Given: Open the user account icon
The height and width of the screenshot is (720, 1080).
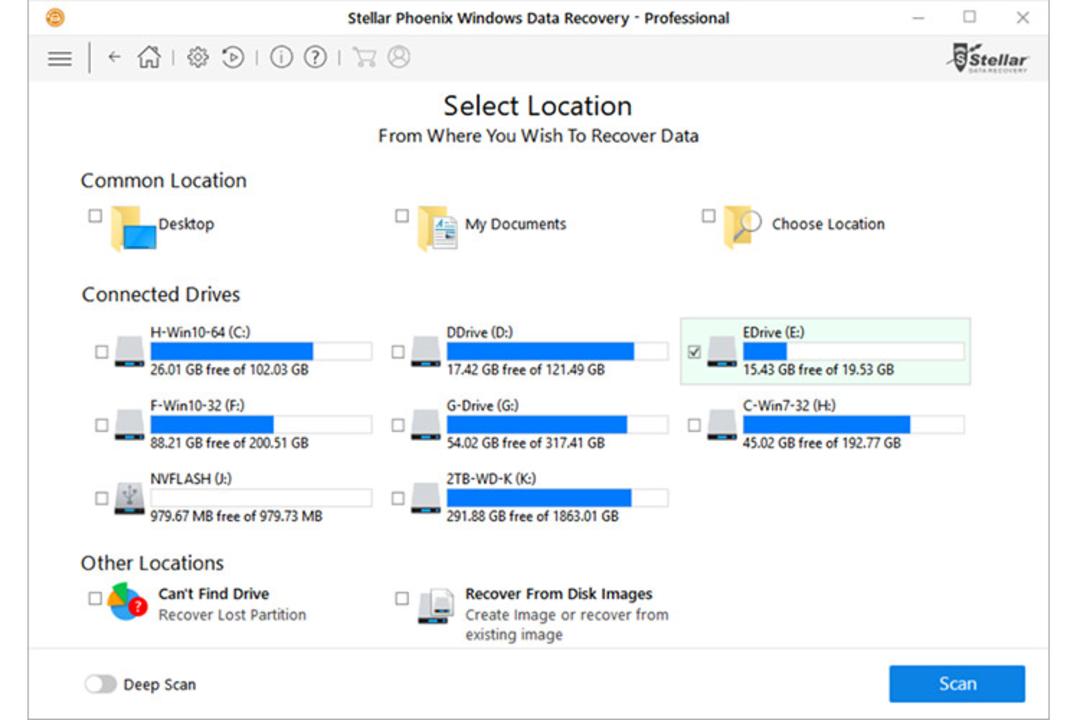Looking at the screenshot, I should point(399,57).
